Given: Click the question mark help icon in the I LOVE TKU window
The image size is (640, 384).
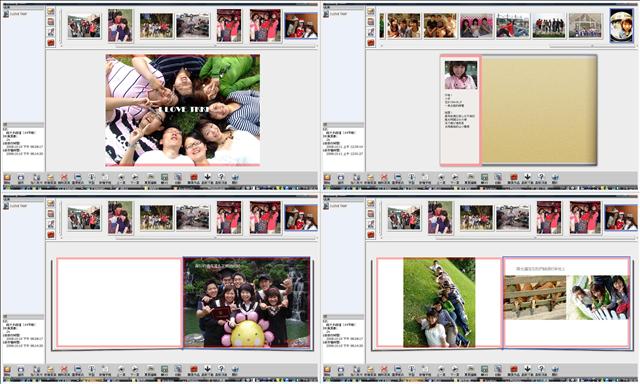Looking at the screenshot, I should [x=221, y=177].
